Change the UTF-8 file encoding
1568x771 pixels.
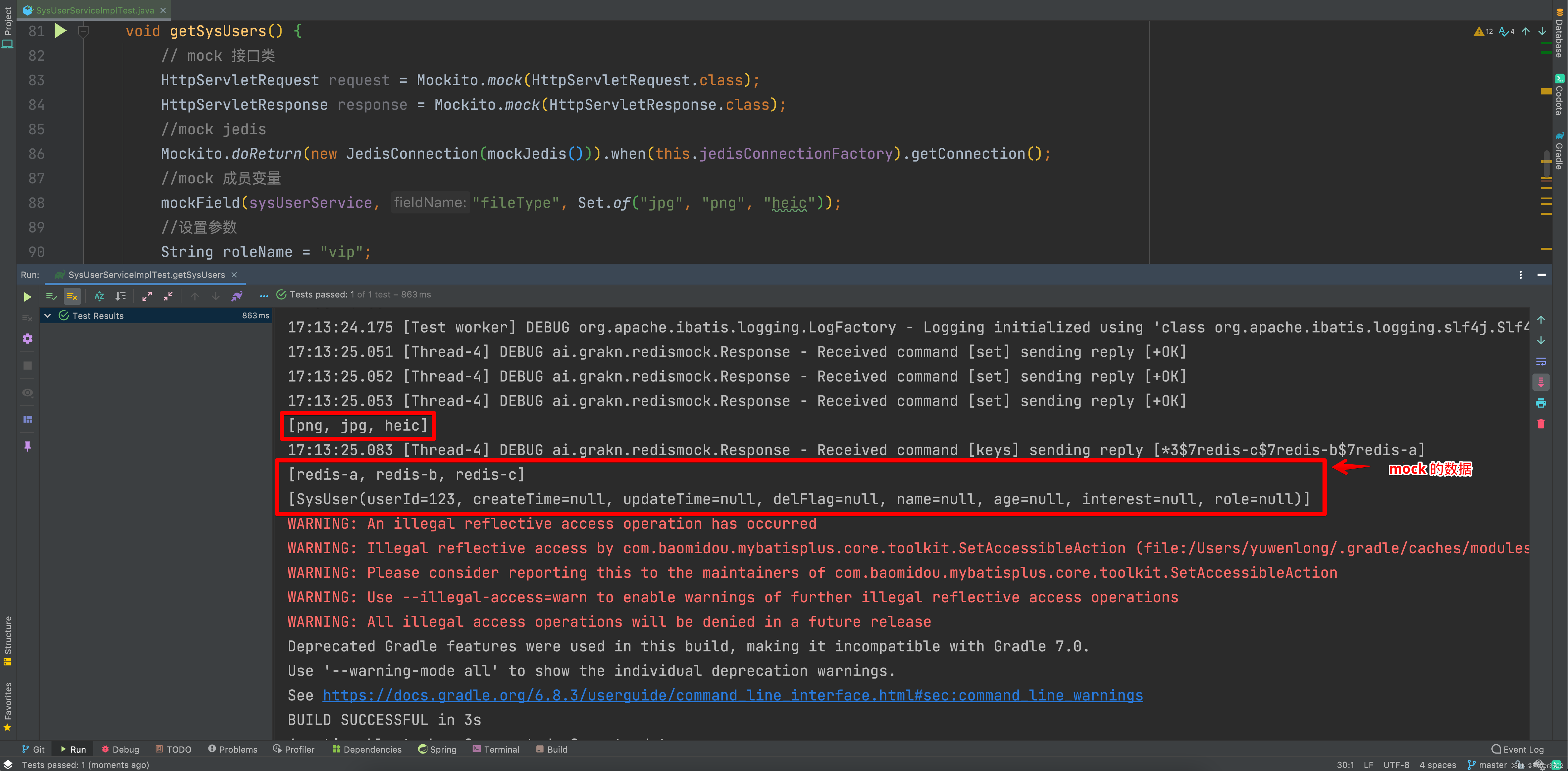[1396, 765]
